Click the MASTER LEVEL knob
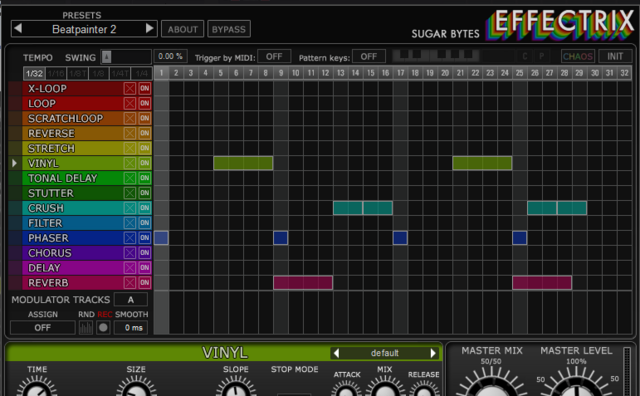The width and height of the screenshot is (640, 396). pos(576,384)
